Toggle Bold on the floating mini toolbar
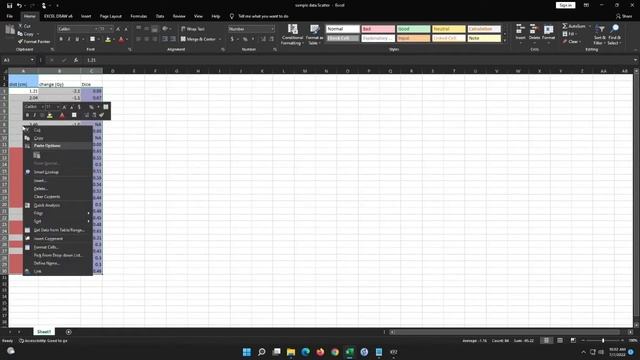 27,116
